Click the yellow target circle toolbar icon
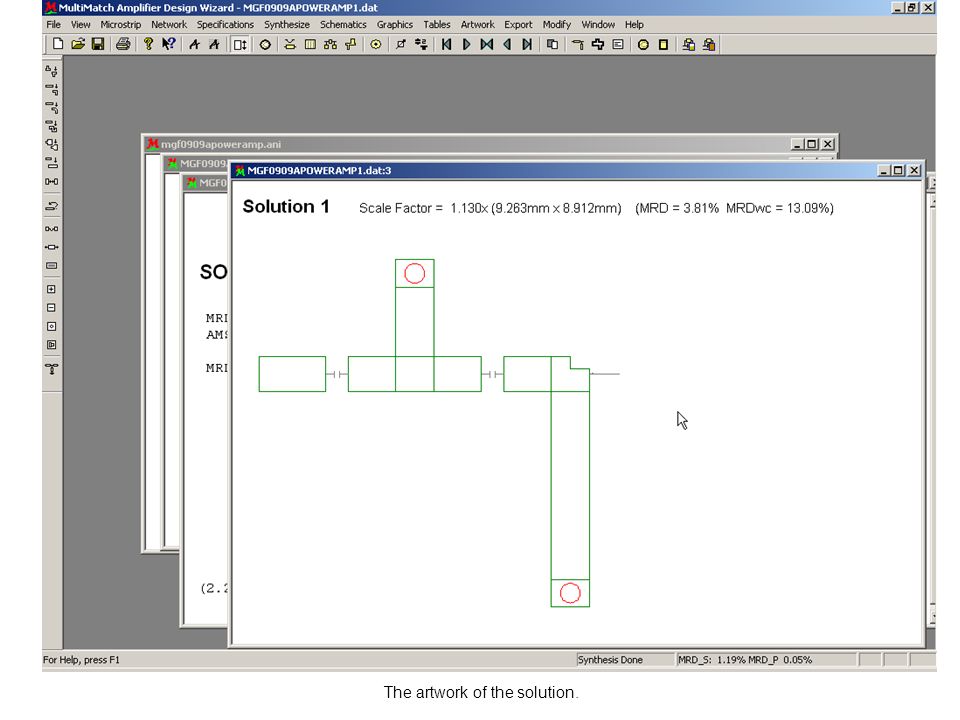Viewport: 960px width, 720px height. click(376, 44)
